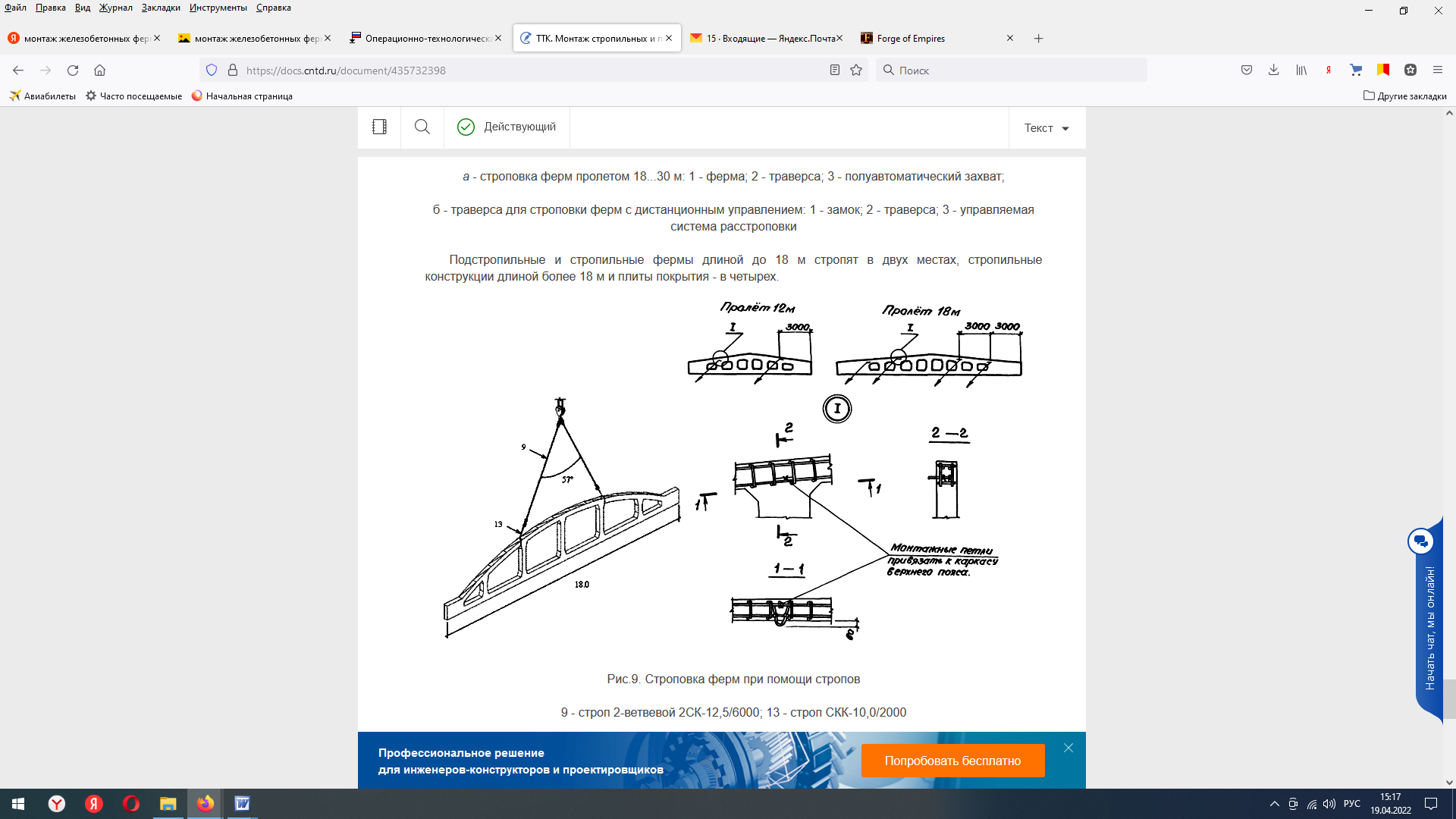Open the shopping cart extension

(x=1356, y=70)
